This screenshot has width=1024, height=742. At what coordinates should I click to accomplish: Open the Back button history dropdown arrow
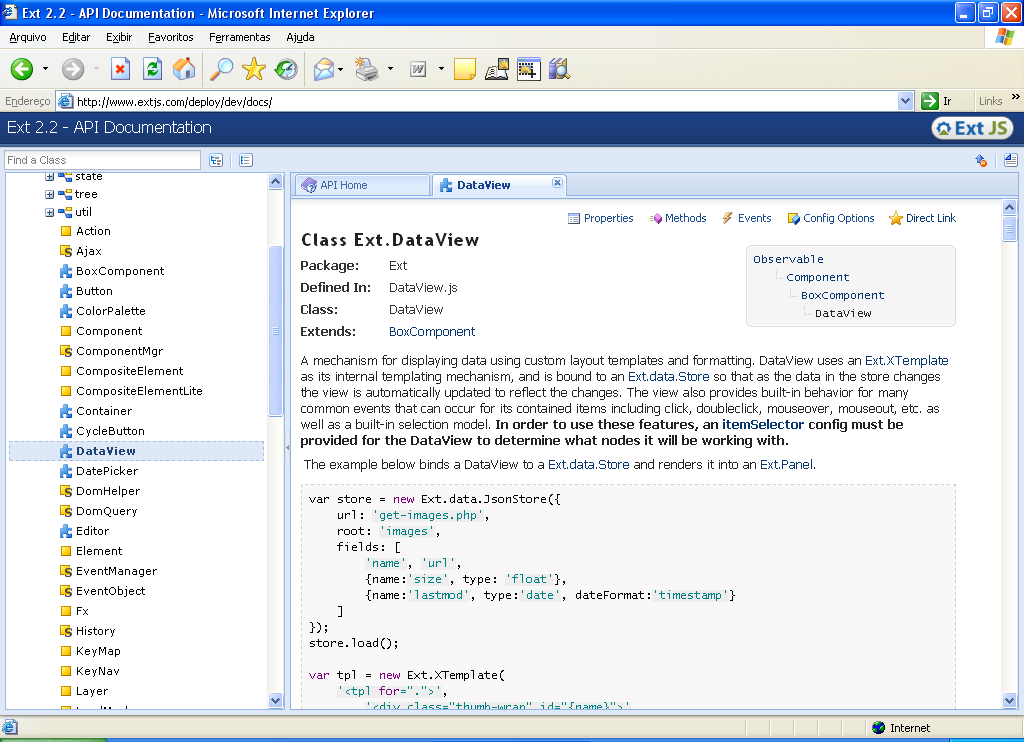(x=45, y=69)
